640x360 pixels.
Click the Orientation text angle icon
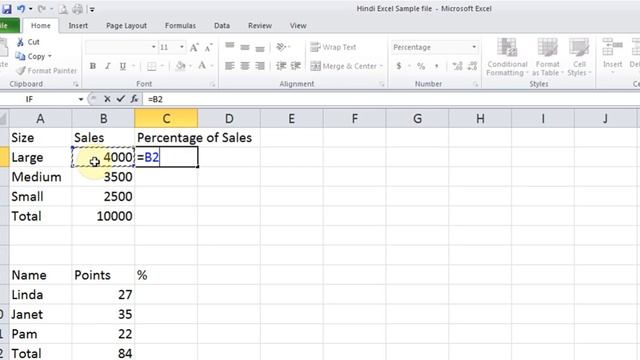coord(281,47)
